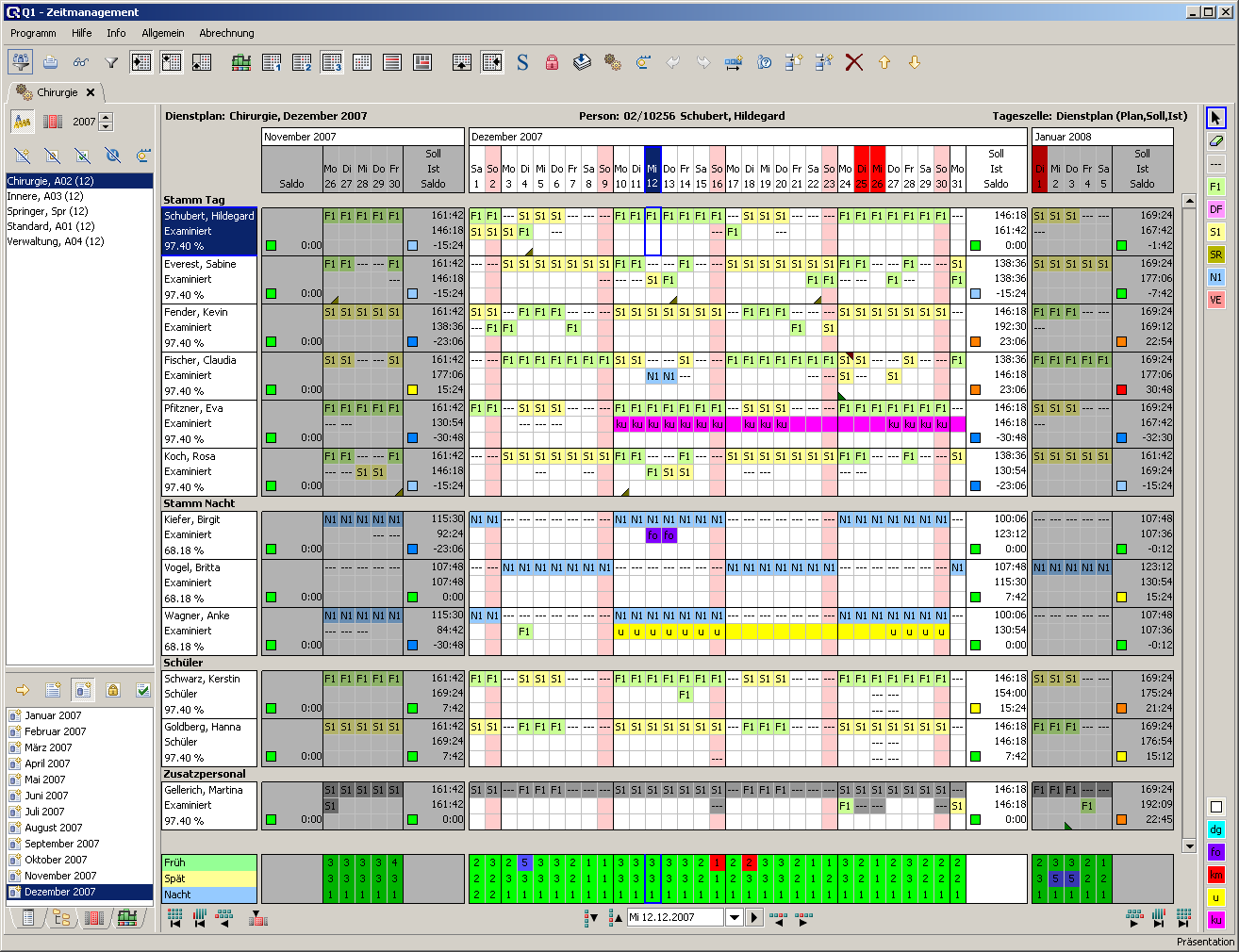Increase the year 2007 spinner
Viewport: 1239px width, 952px height.
pyautogui.click(x=106, y=117)
